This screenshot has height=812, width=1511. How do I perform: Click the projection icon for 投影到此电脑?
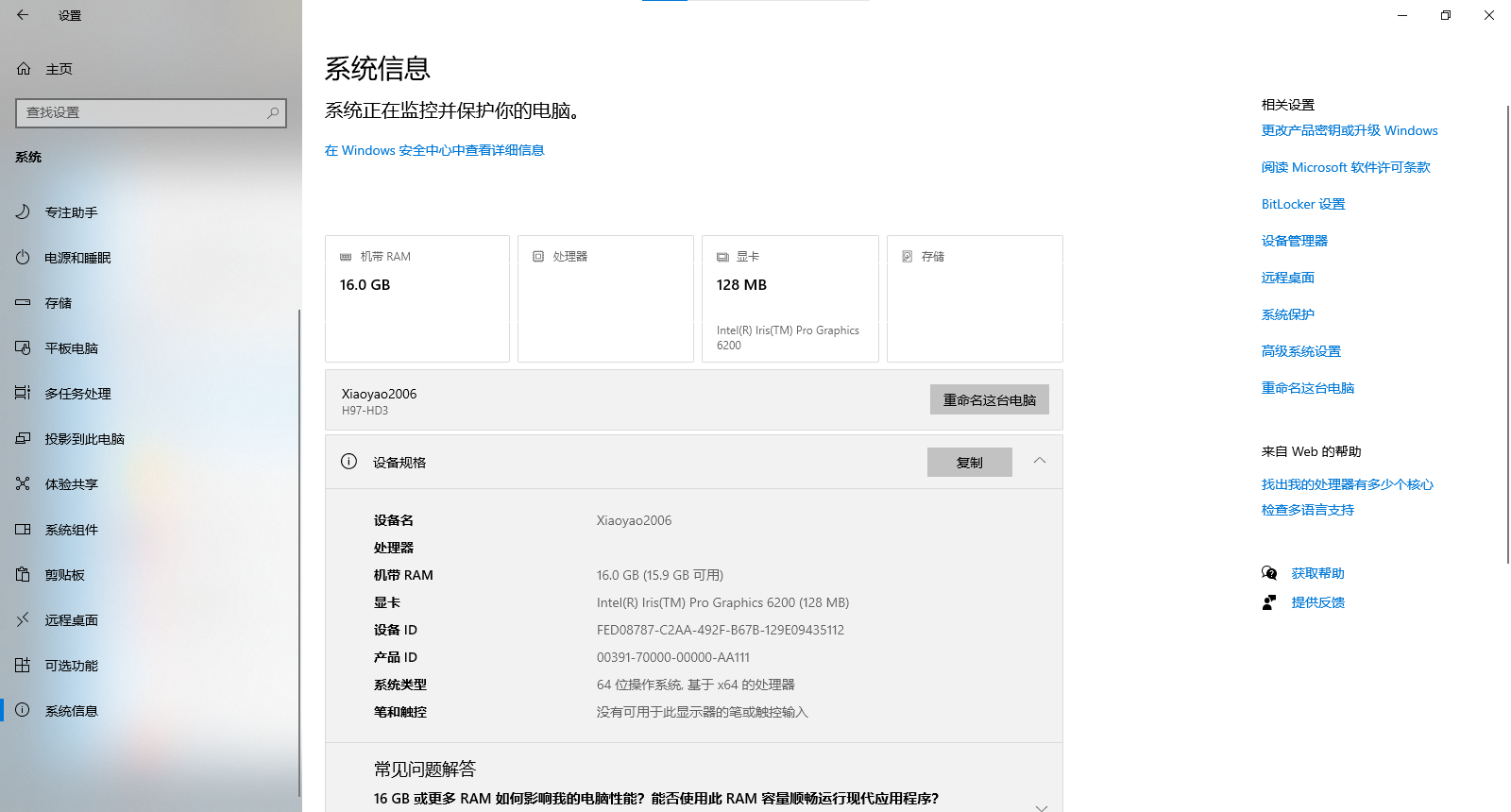tap(23, 439)
